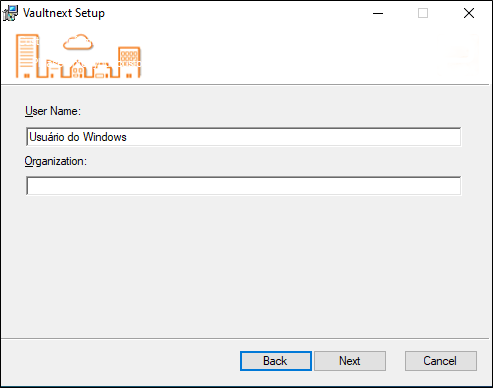Proceed with the Next button
The width and height of the screenshot is (493, 388).
pos(350,361)
